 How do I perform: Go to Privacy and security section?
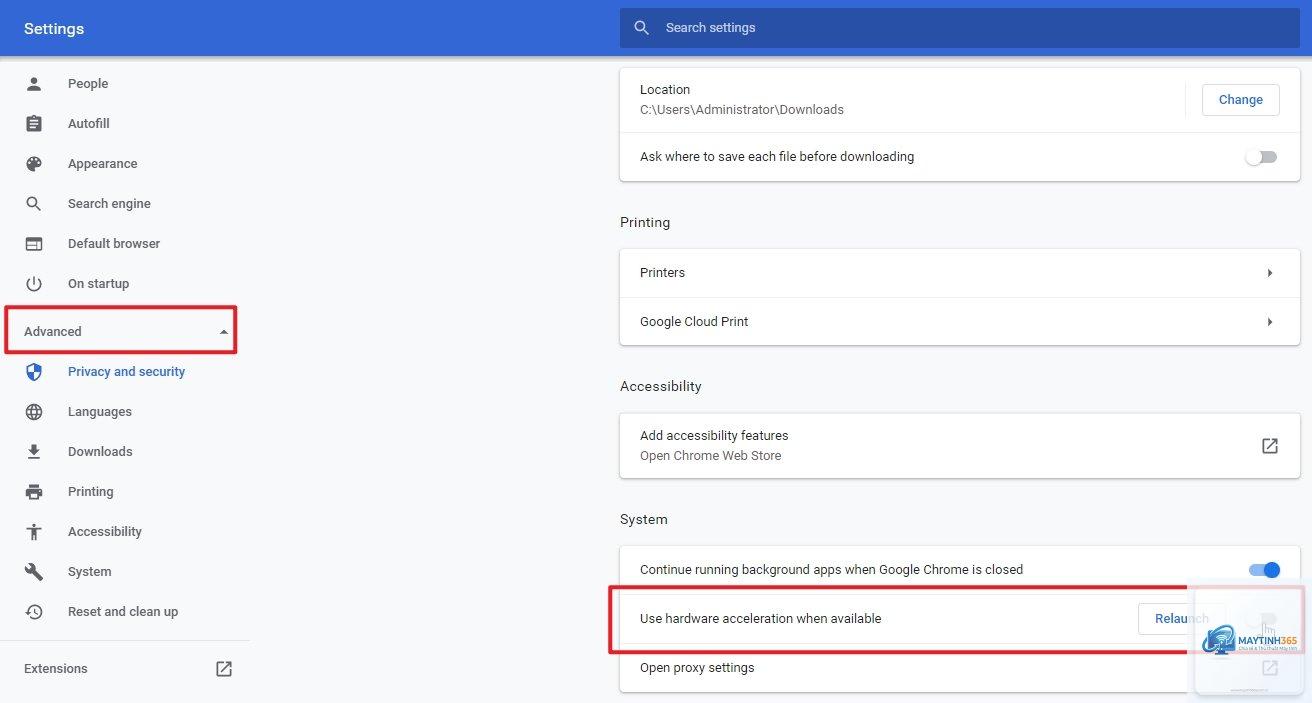point(125,372)
